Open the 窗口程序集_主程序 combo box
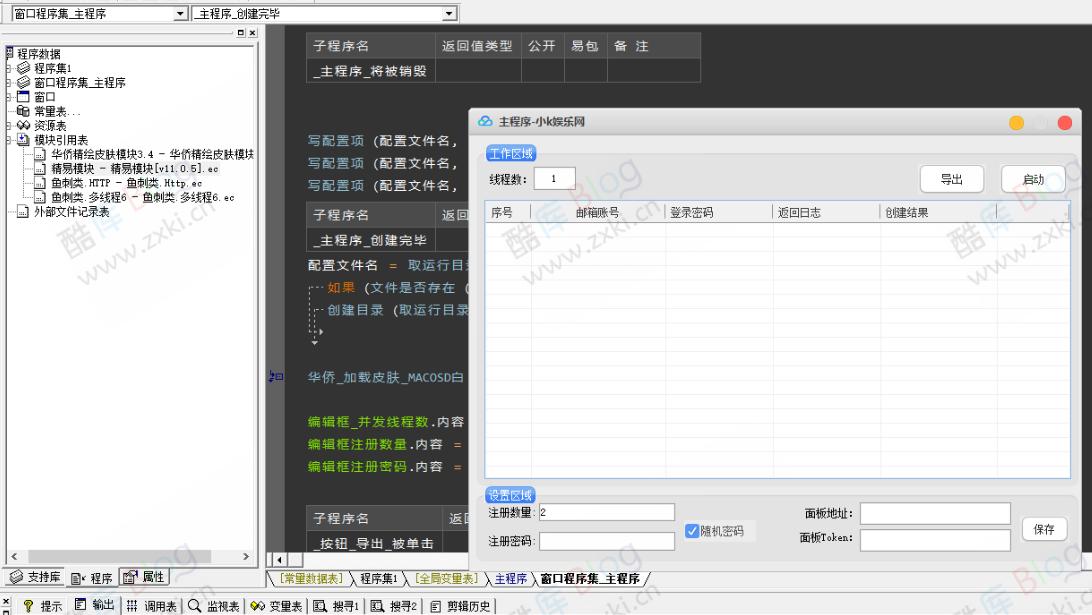 (181, 13)
